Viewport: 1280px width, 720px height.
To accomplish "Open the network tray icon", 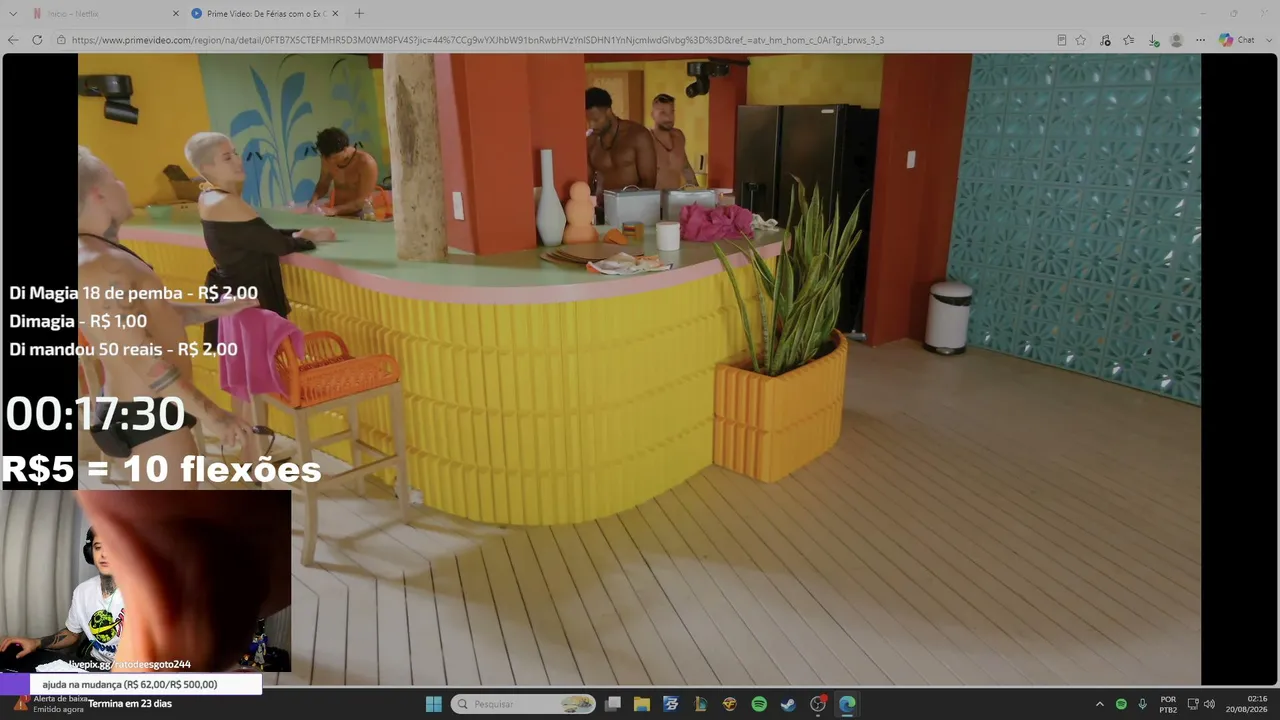I will click(1193, 704).
